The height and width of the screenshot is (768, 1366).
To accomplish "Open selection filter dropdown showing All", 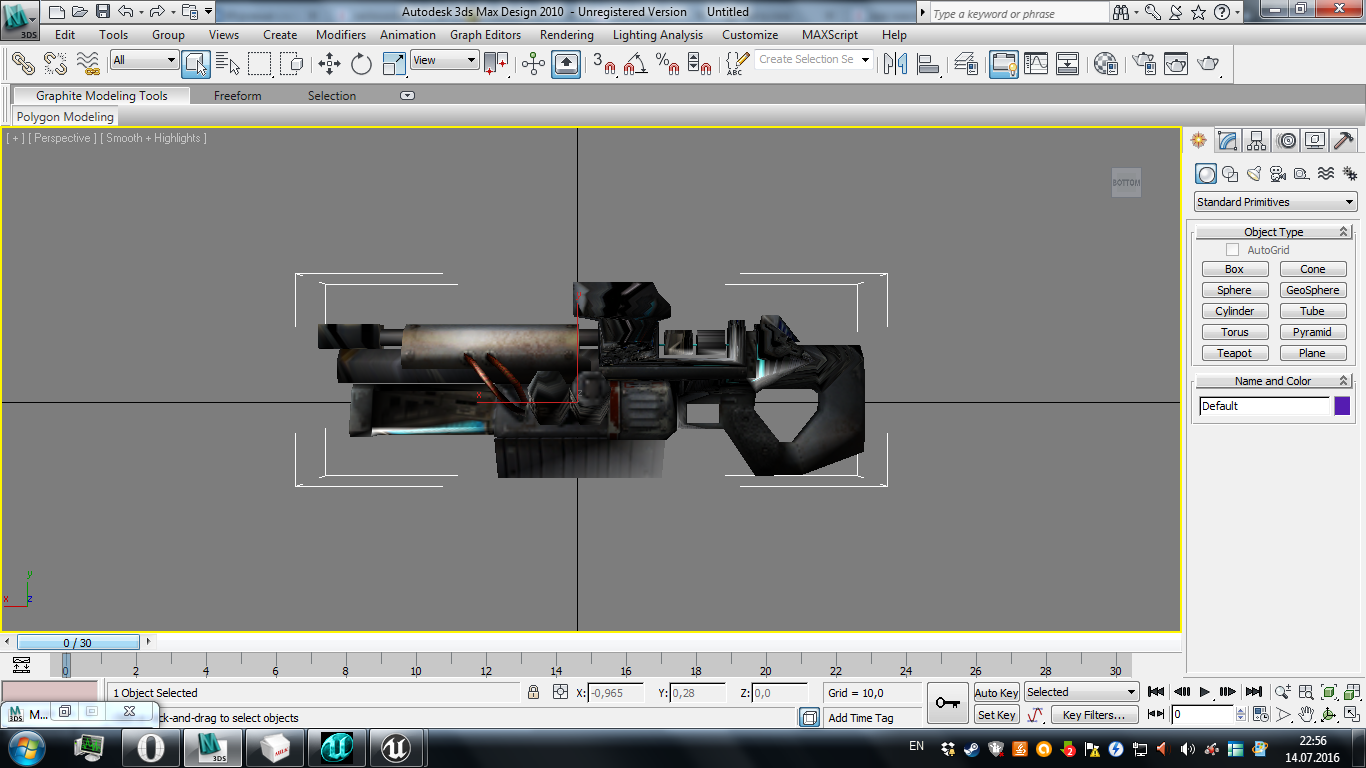I will (144, 60).
